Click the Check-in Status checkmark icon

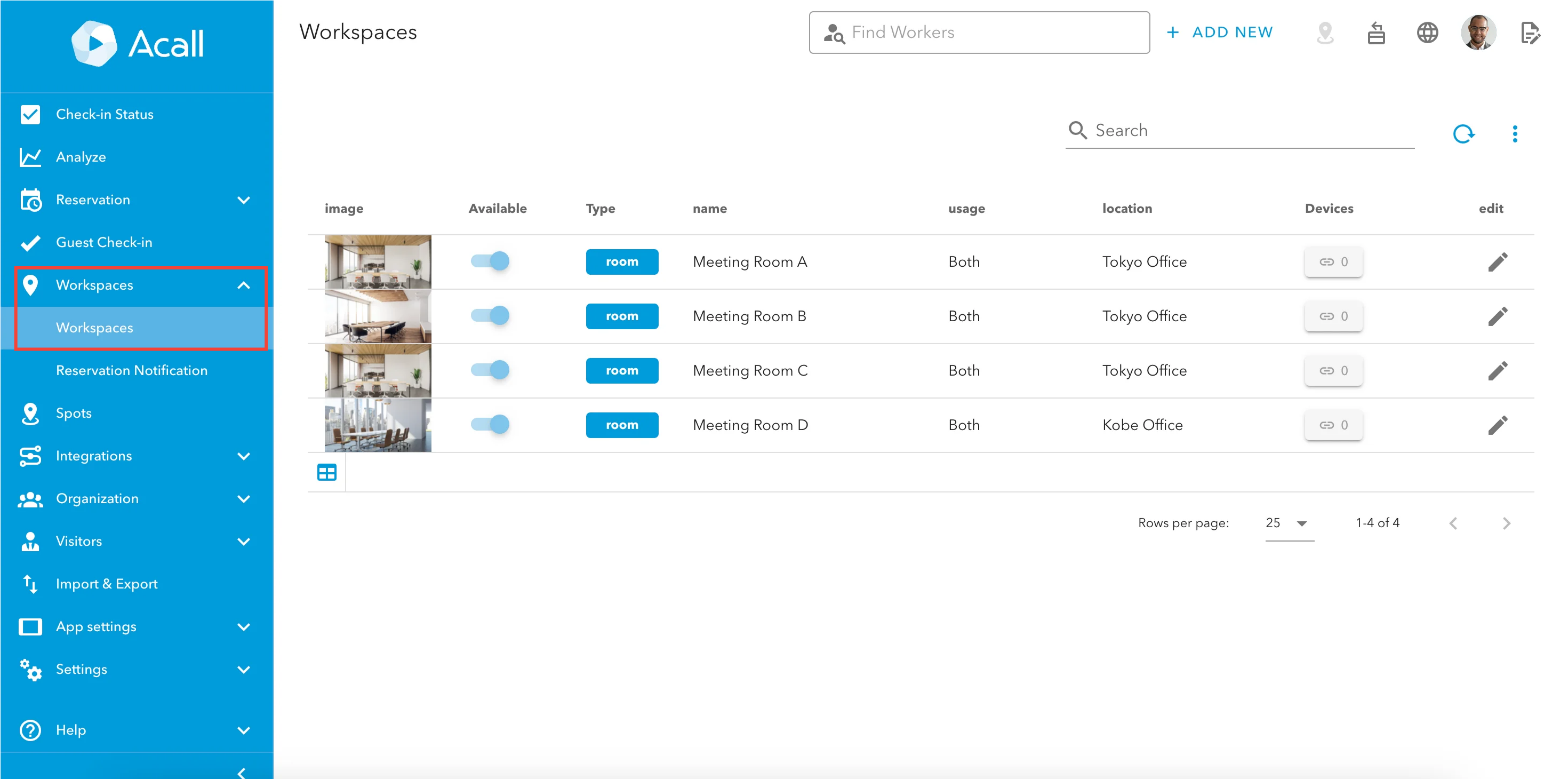30,115
